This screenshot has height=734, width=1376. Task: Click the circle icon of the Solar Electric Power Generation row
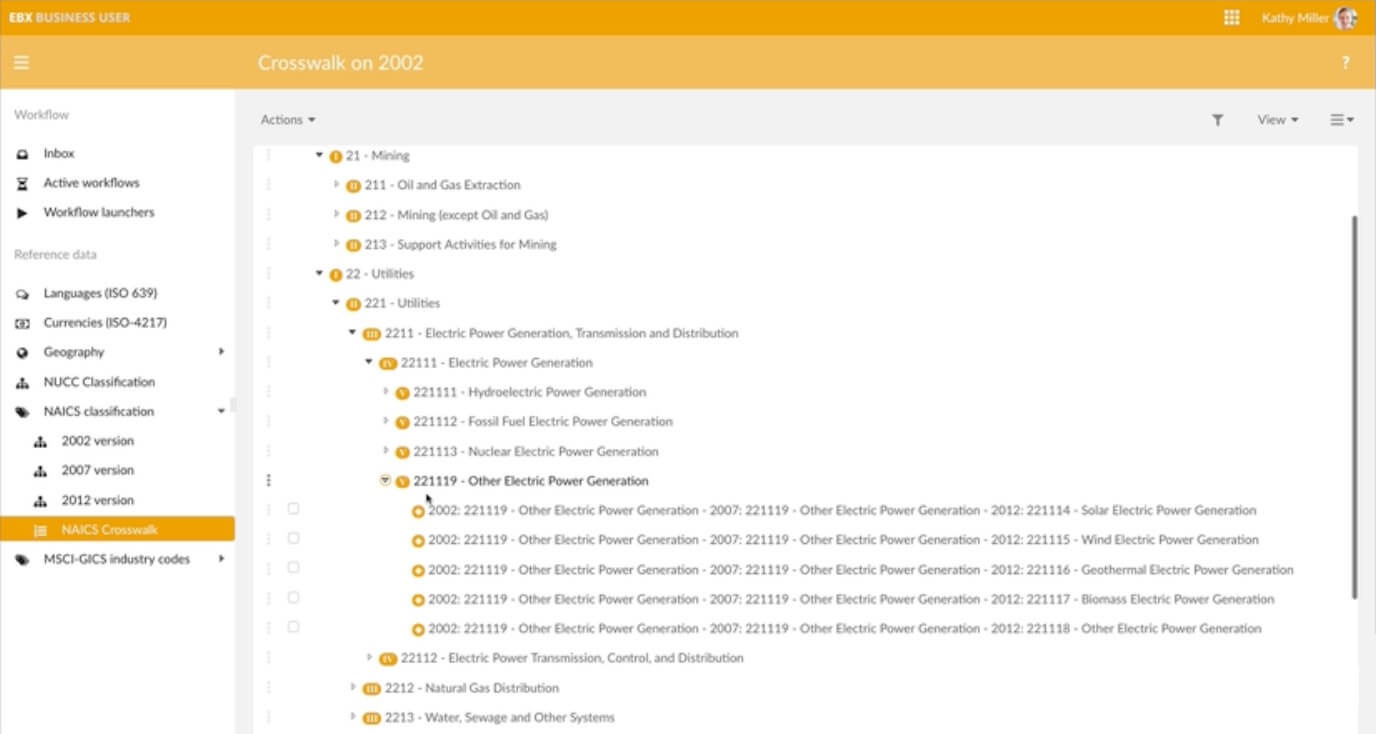pyautogui.click(x=418, y=512)
